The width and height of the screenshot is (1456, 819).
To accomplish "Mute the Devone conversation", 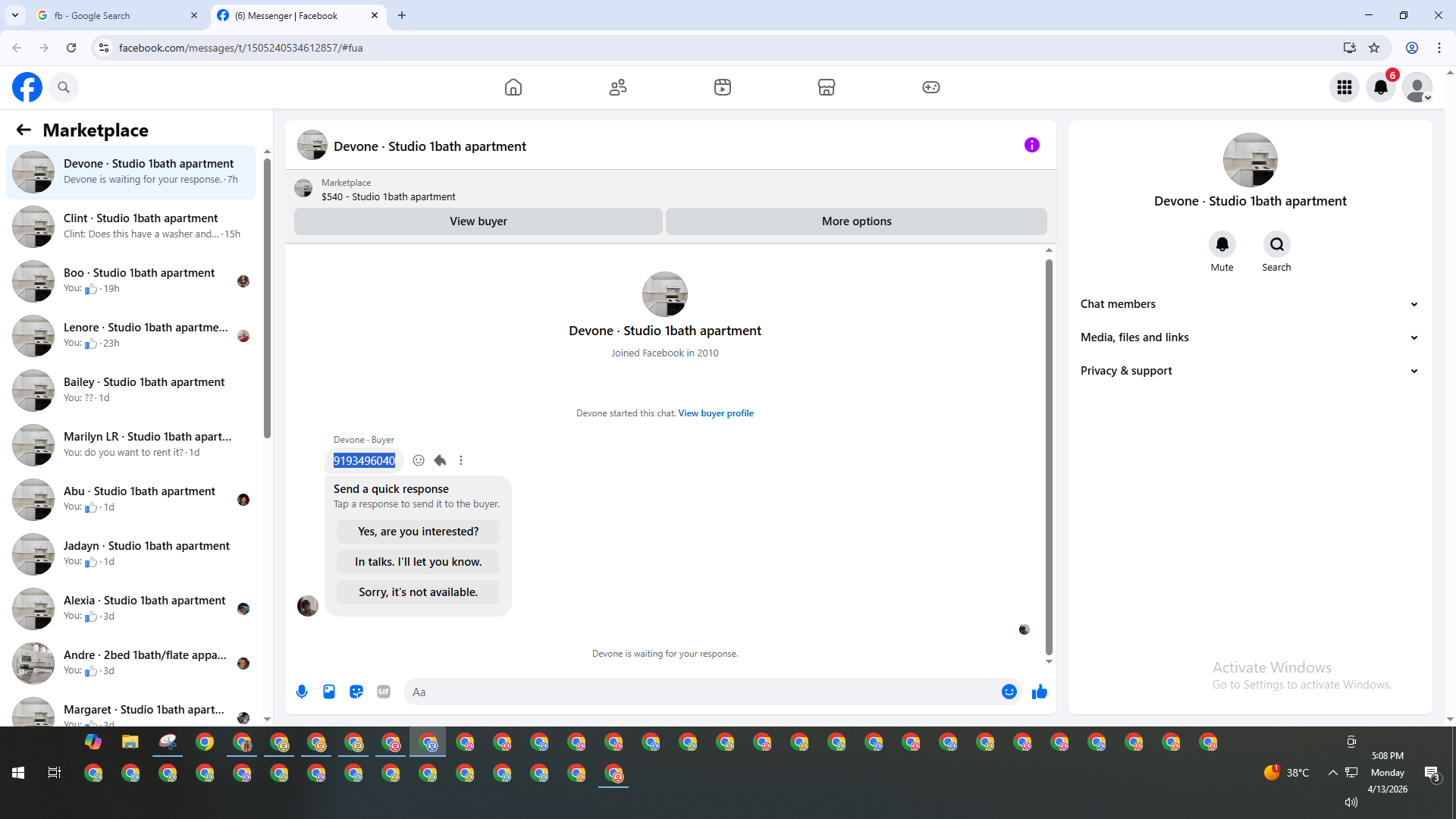I will click(x=1222, y=244).
